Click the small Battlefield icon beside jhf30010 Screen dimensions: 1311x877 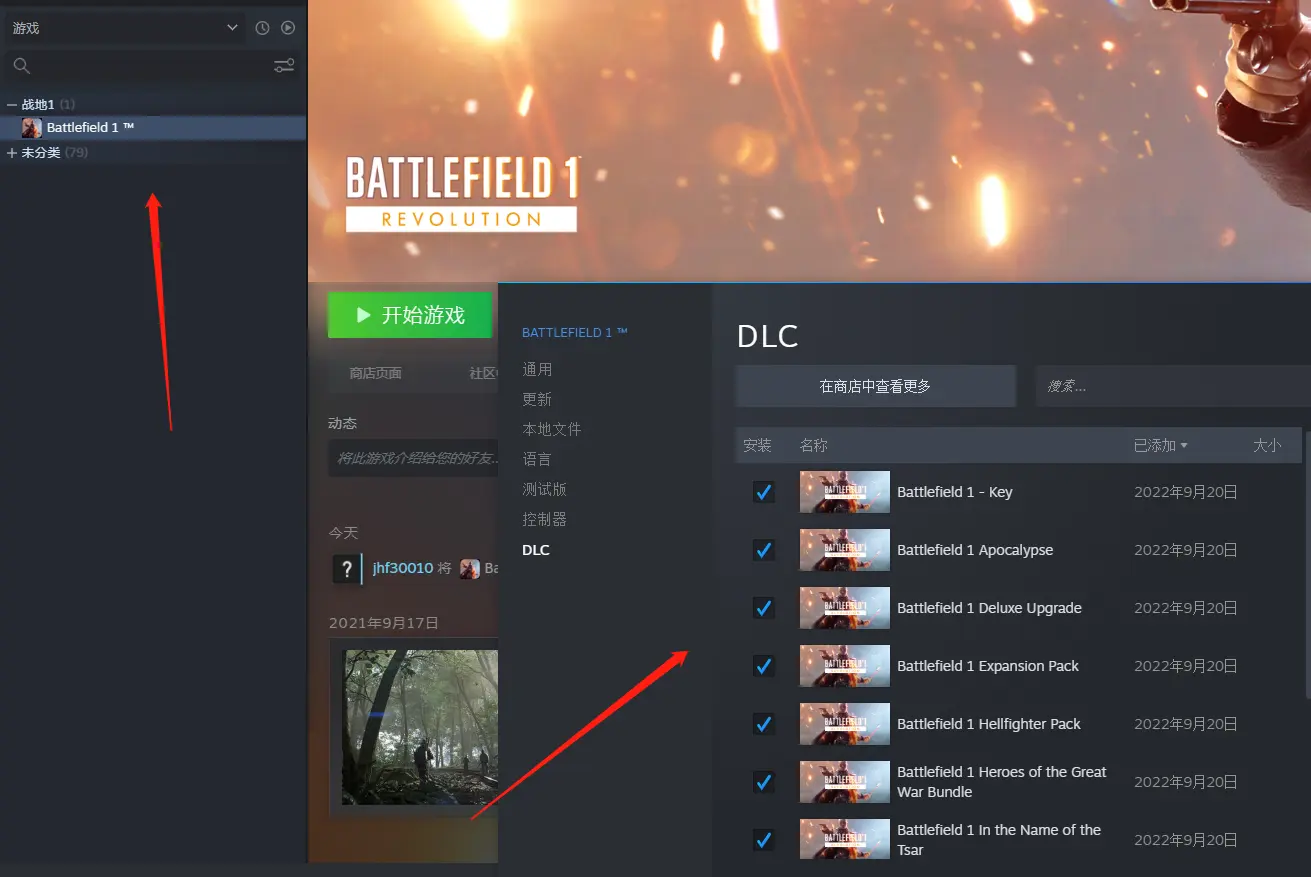pyautogui.click(x=470, y=569)
